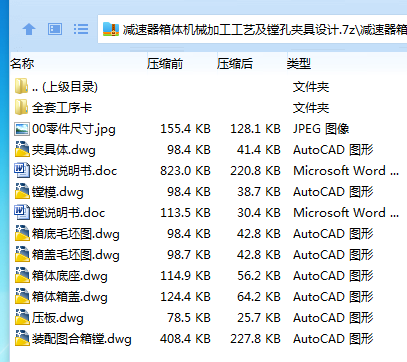Image resolution: width=407 pixels, height=362 pixels.
Task: Select file name 镗模.dwg
Action: [x=58, y=192]
